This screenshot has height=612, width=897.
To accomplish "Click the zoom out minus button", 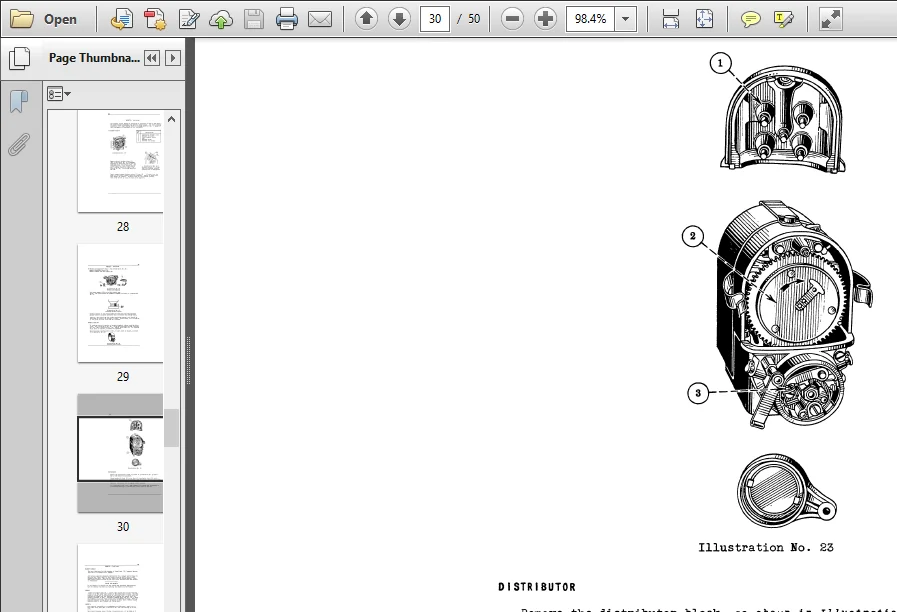I will coord(513,19).
